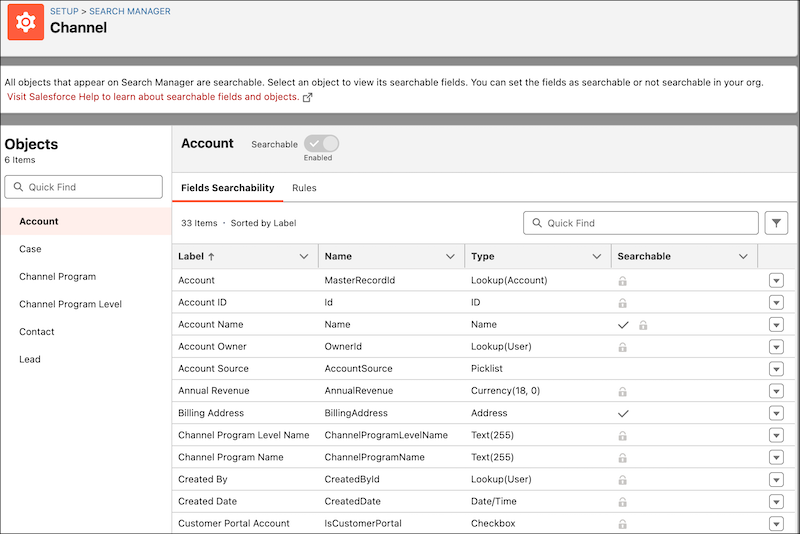Click the checkmark in the Account Name row
This screenshot has width=800, height=534.
point(623,325)
